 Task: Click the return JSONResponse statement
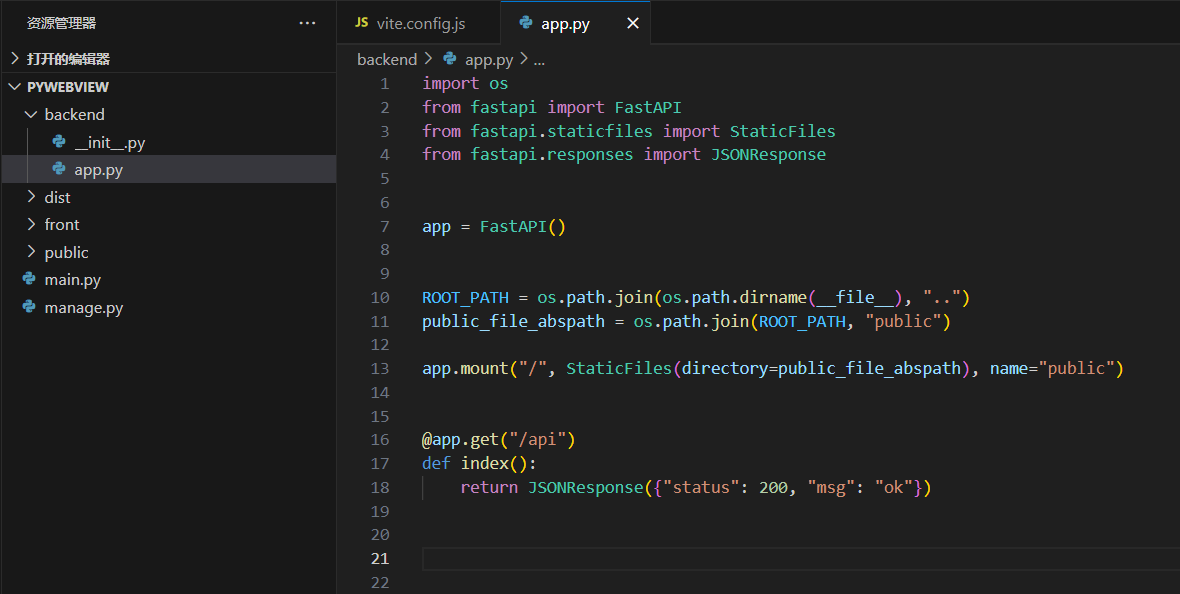click(696, 488)
